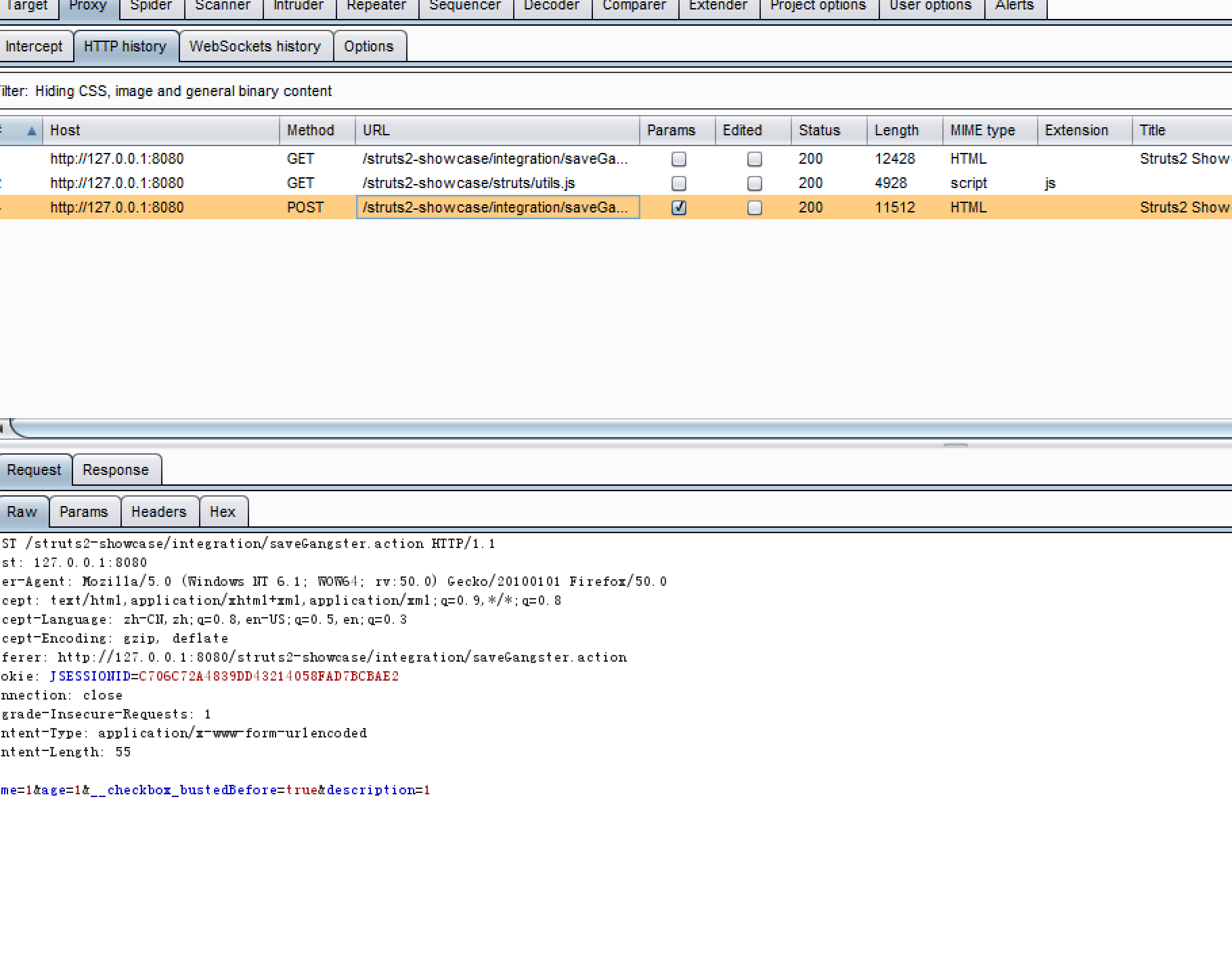Open the Target tab

tap(27, 7)
